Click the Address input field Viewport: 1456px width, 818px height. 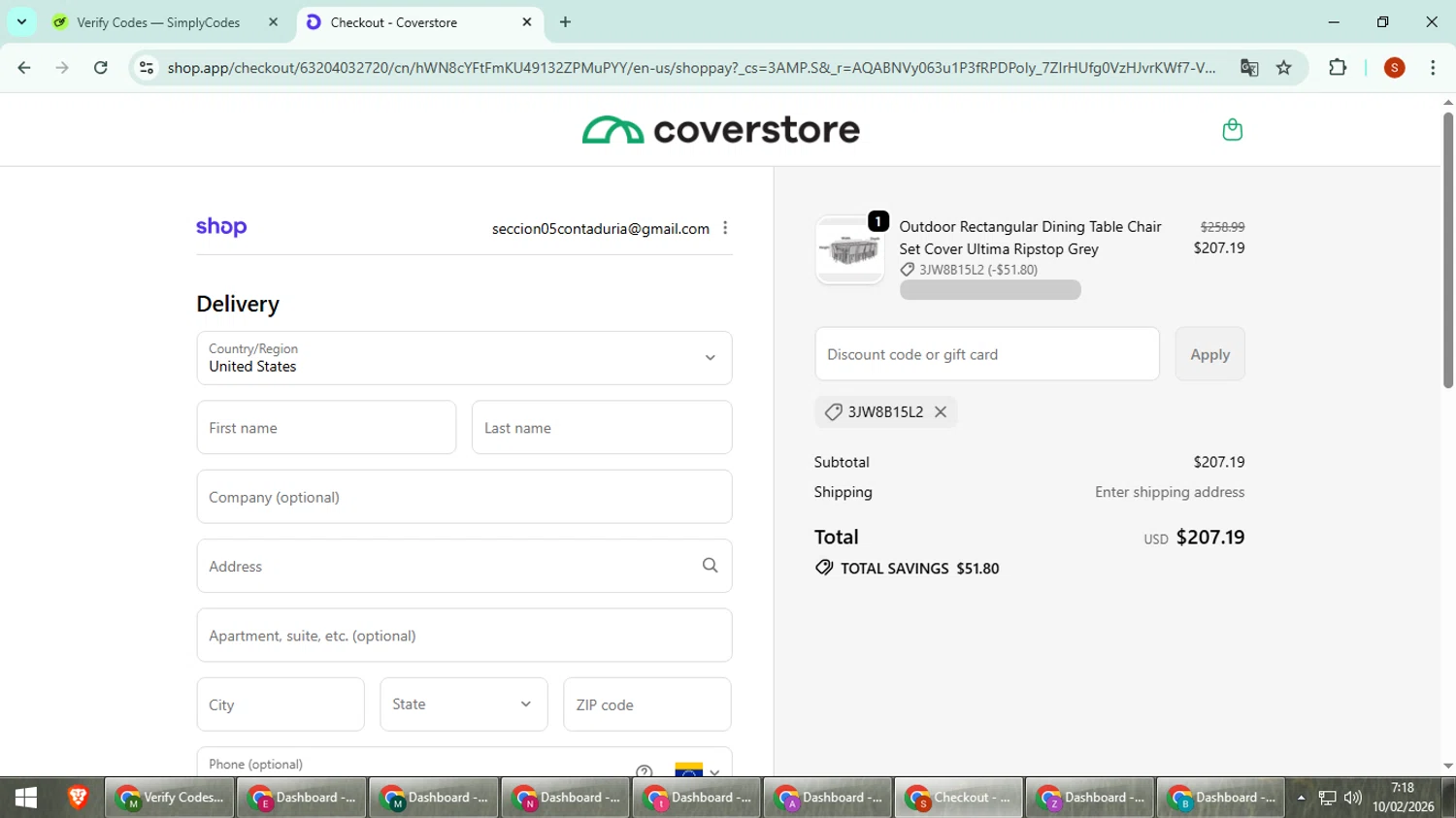click(x=464, y=566)
